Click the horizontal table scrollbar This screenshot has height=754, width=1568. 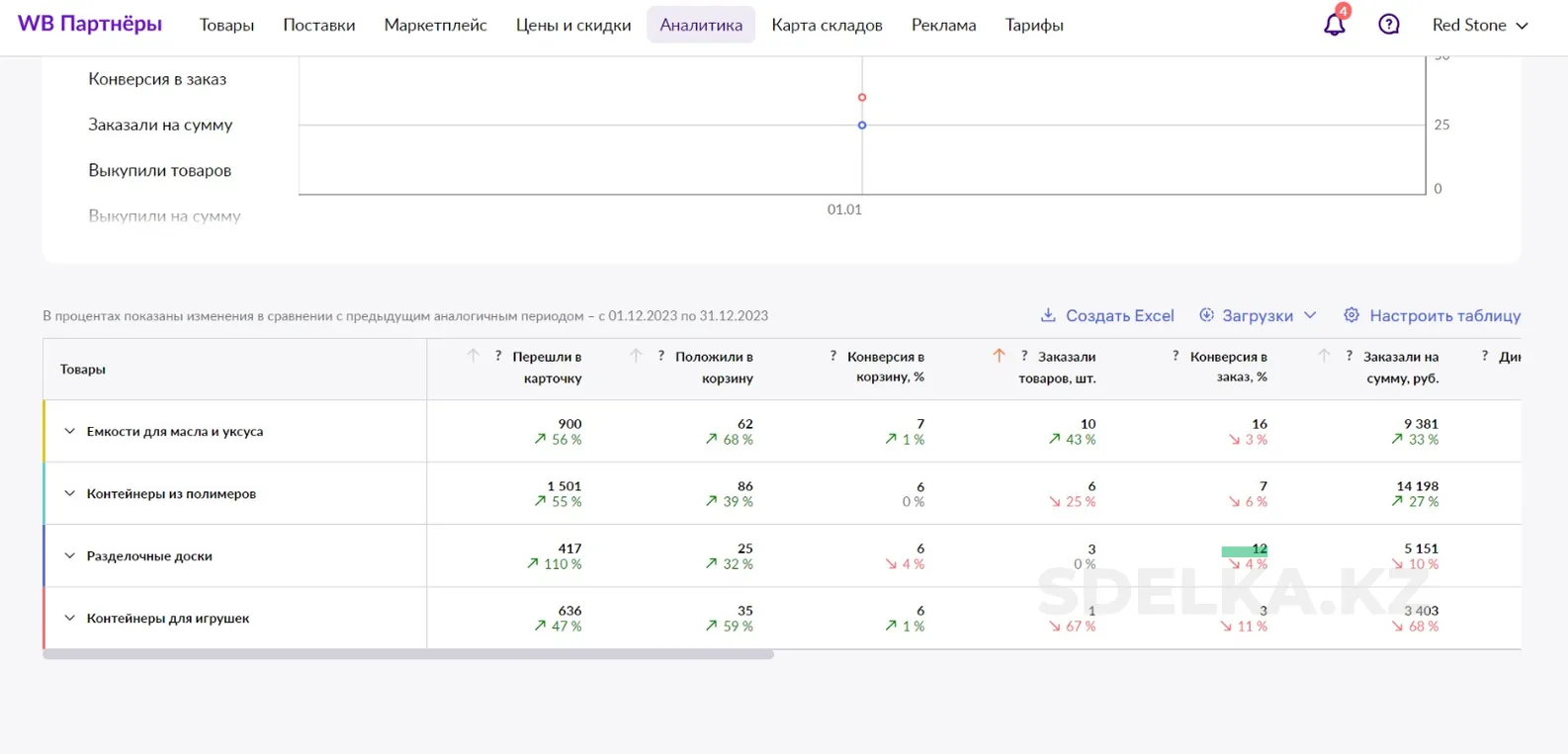click(x=407, y=654)
